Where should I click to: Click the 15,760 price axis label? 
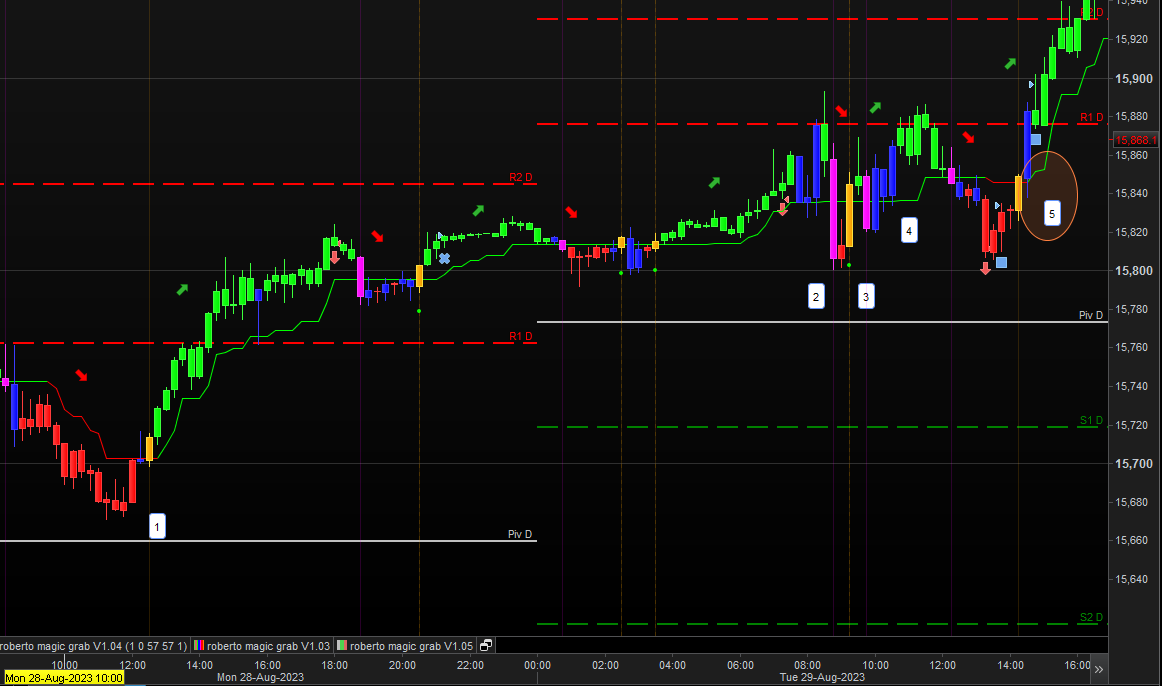tap(1134, 347)
